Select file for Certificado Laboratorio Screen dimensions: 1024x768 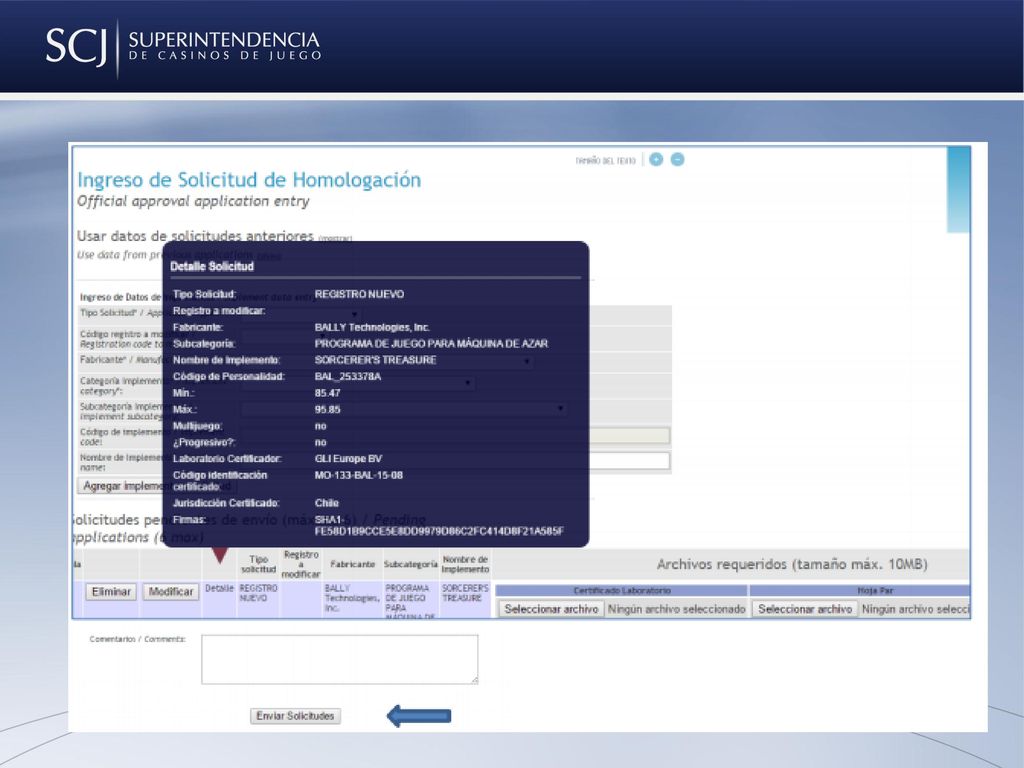[x=551, y=609]
